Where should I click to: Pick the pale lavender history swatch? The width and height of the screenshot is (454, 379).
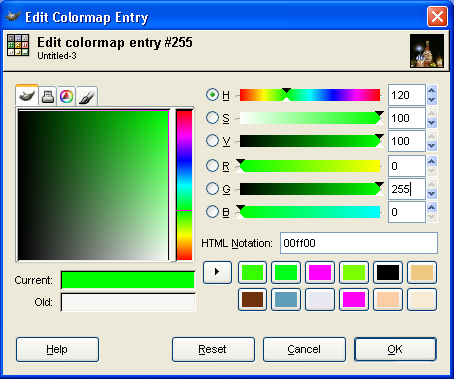tap(320, 299)
